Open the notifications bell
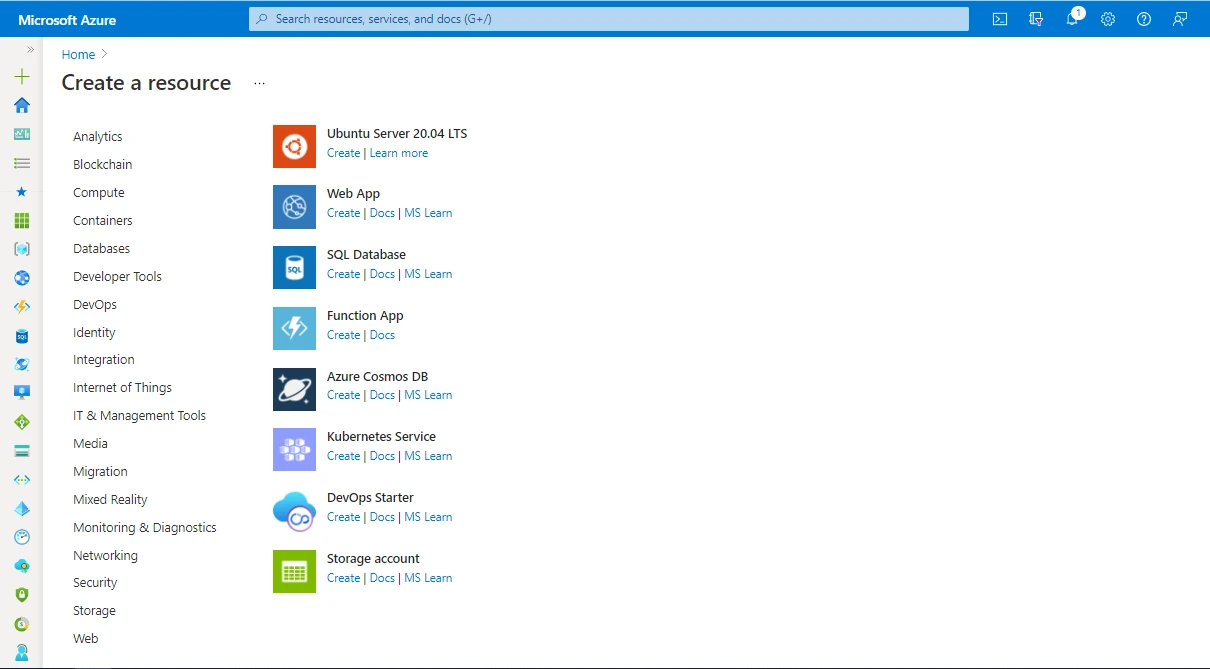The width and height of the screenshot is (1210, 669). point(1072,19)
